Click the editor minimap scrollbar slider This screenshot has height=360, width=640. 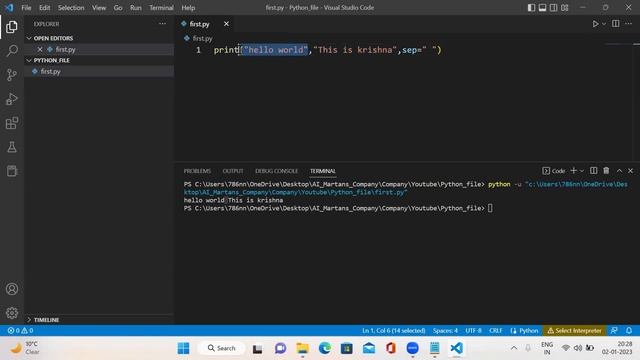tap(637, 44)
